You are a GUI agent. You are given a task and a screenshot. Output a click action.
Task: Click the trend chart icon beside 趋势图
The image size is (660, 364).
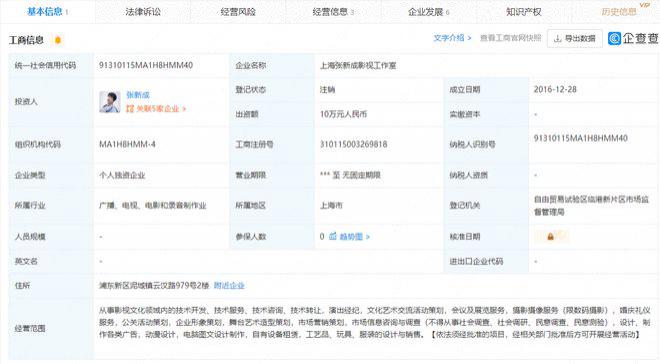[x=333, y=236]
